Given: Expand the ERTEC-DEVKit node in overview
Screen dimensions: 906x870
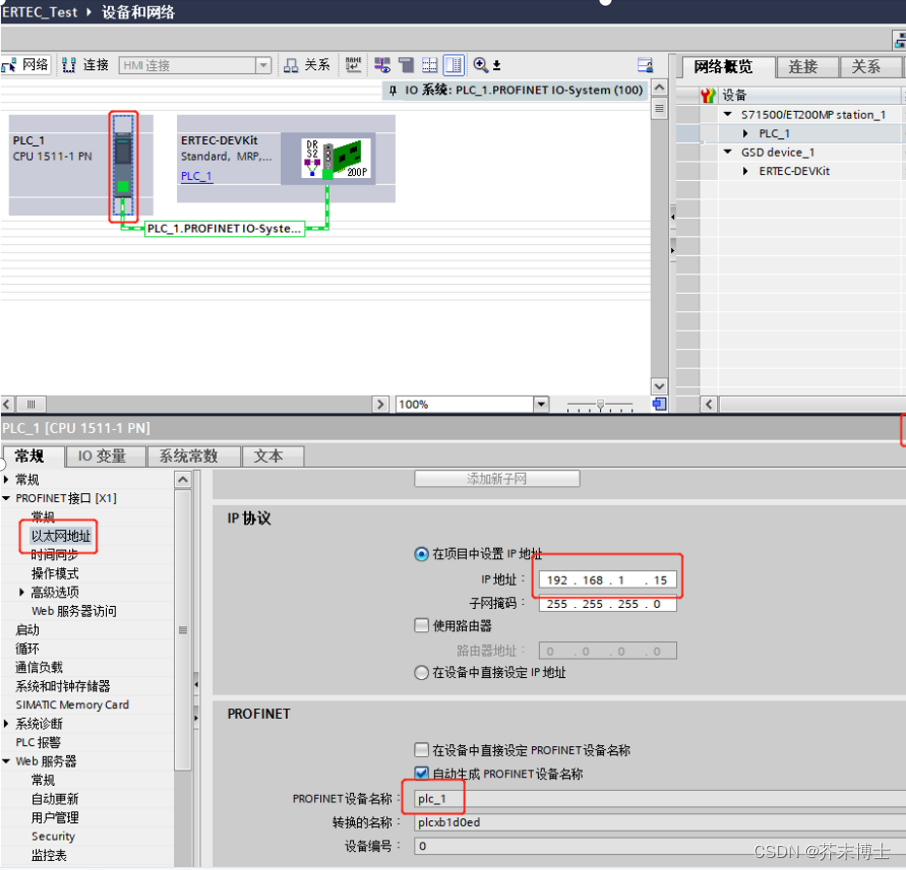Looking at the screenshot, I should tap(745, 171).
